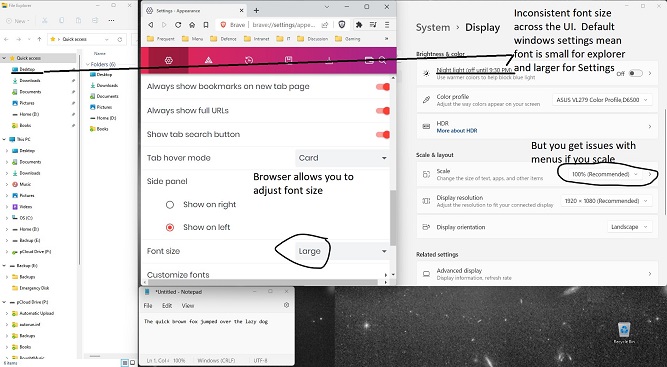
Task: Toggle Always show full URLs switch
Action: point(383,111)
